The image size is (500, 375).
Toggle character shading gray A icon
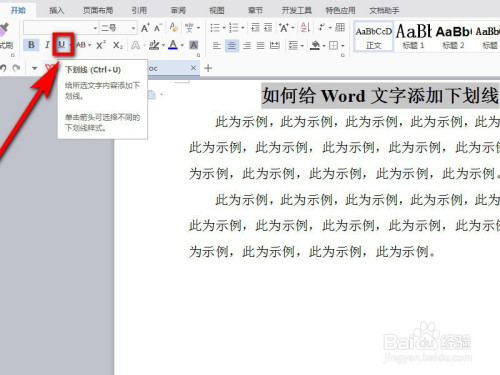click(x=194, y=45)
